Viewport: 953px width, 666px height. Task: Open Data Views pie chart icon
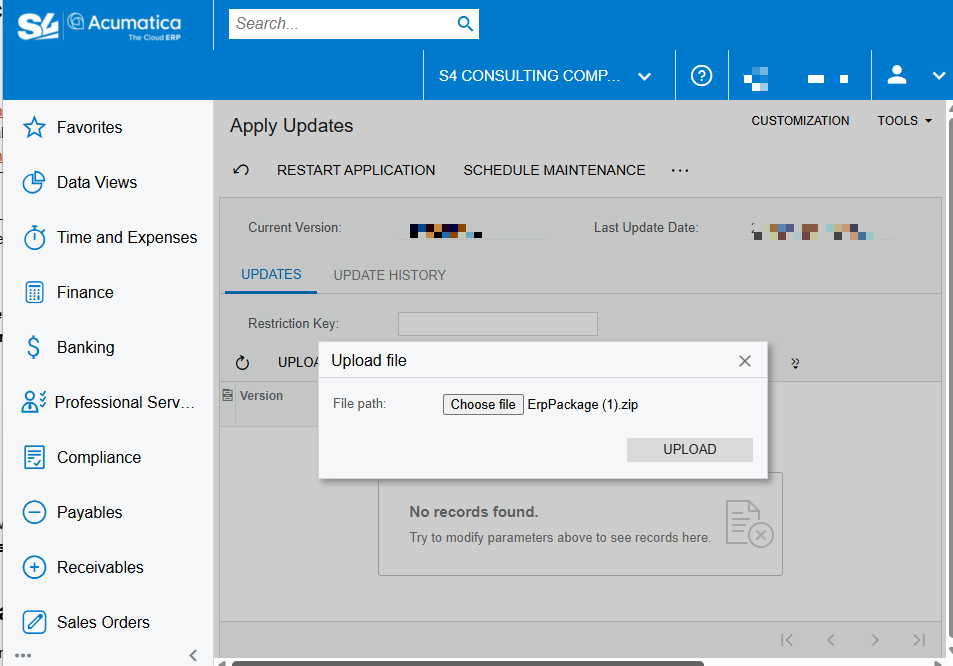35,182
